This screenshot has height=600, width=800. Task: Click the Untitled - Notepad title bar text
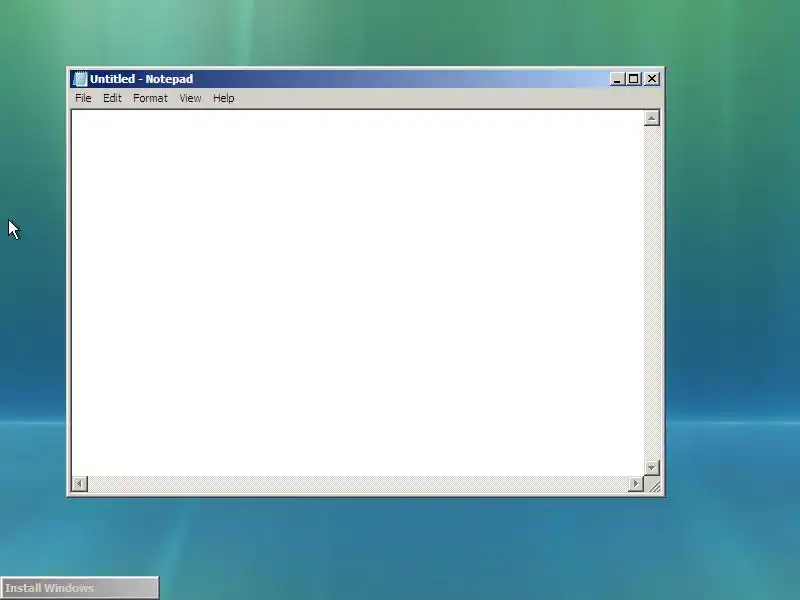[141, 79]
